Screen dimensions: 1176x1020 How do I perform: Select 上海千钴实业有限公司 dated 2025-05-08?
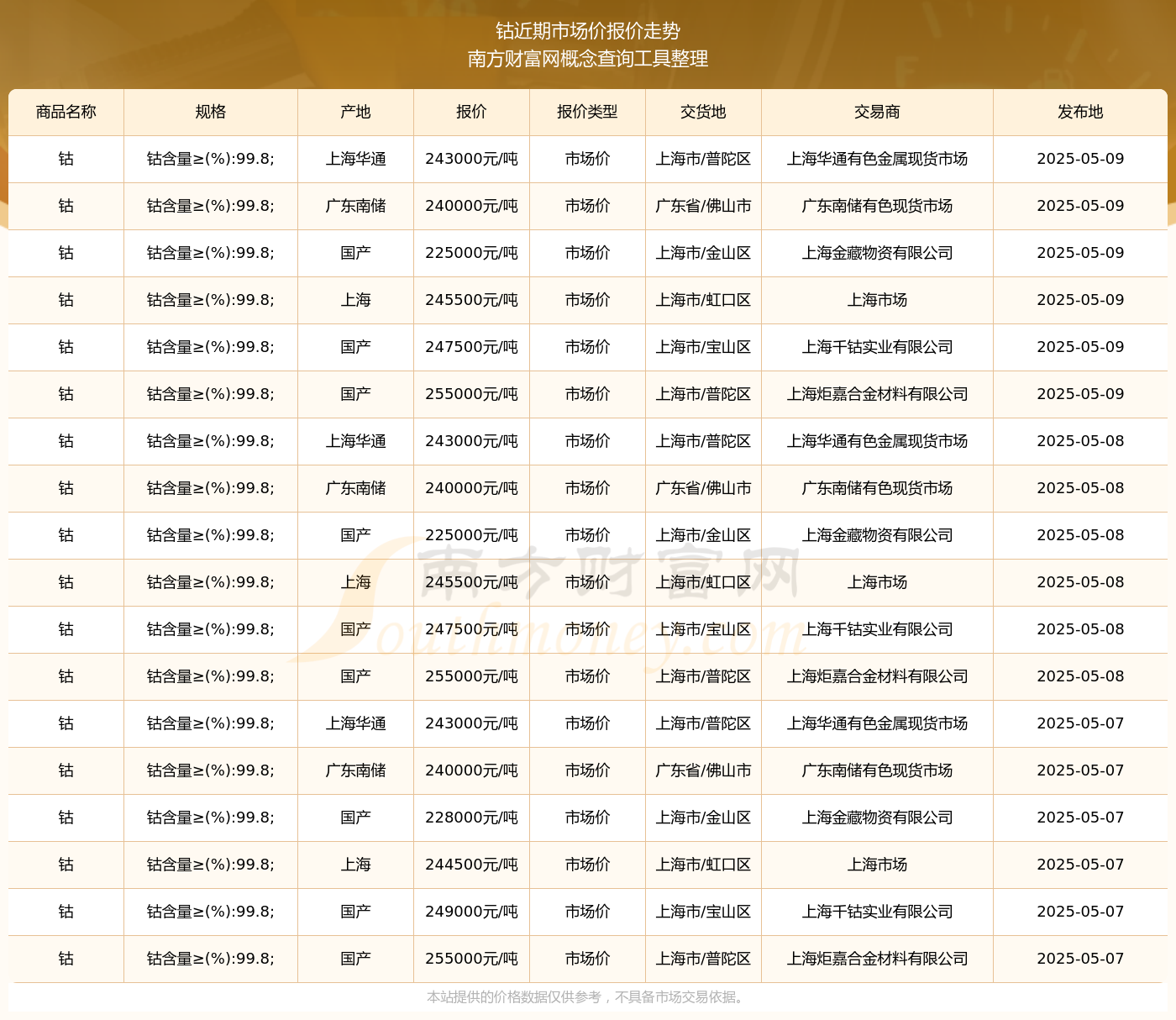coord(877,629)
